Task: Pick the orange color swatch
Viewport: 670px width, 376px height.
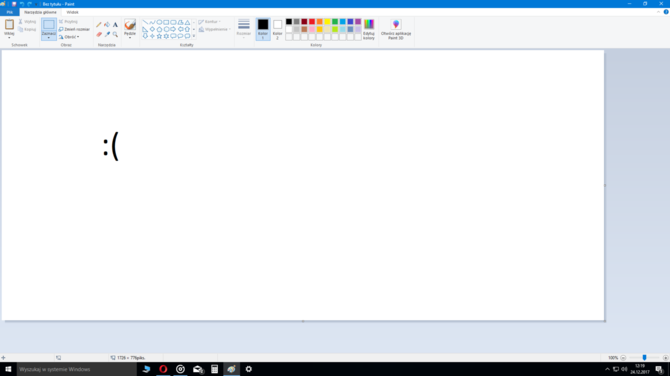Action: click(x=320, y=21)
